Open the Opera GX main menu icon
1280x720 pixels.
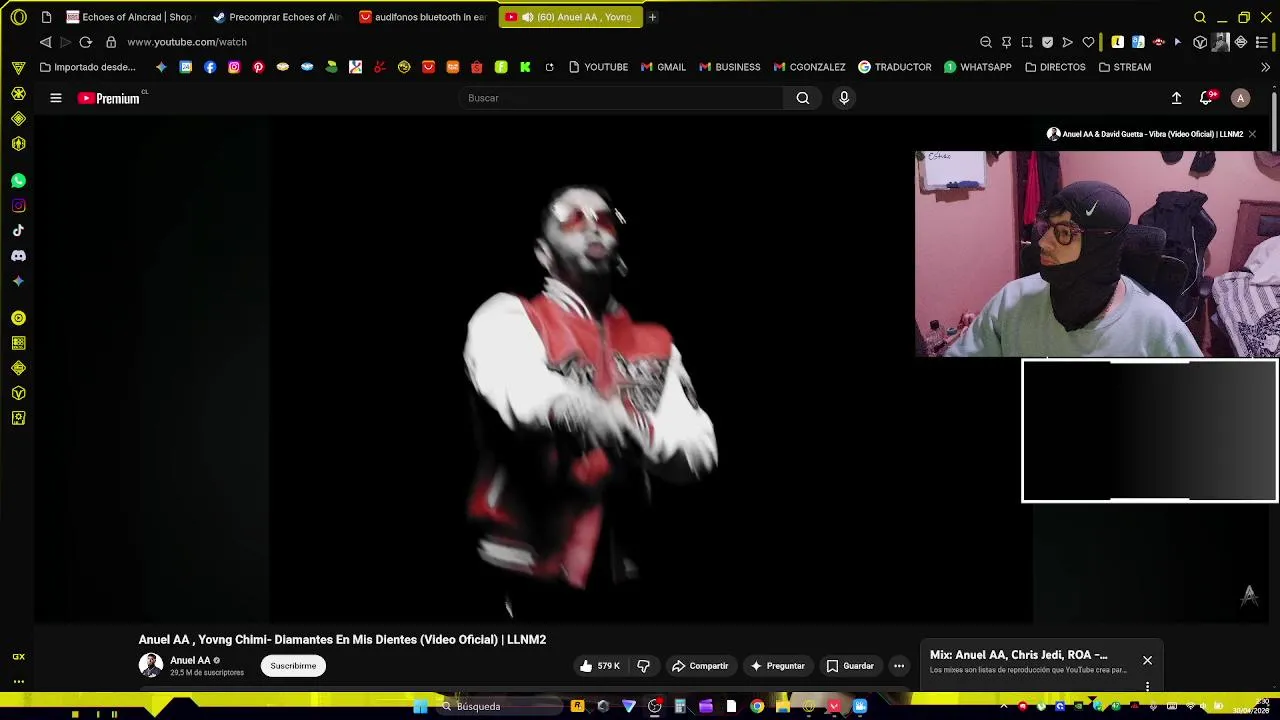coord(18,17)
